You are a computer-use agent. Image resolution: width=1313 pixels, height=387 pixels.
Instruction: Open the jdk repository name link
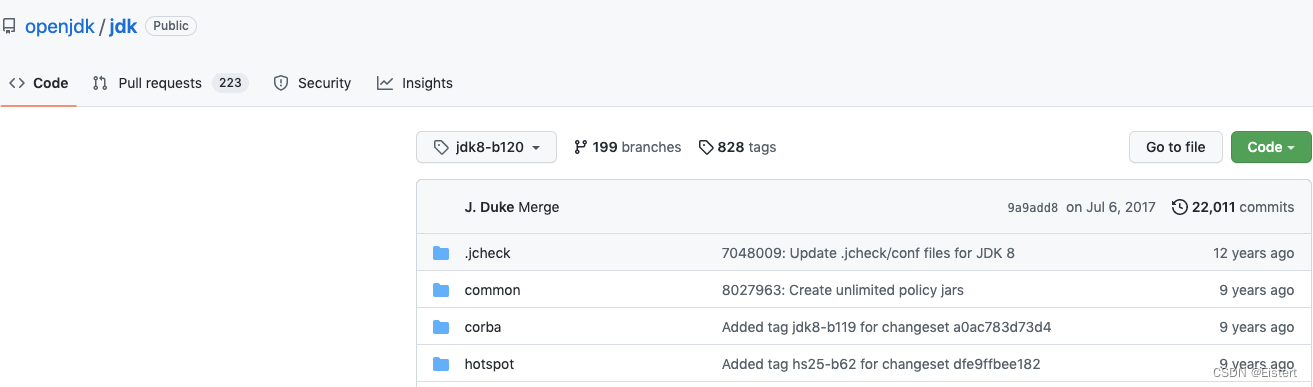pyautogui.click(x=123, y=27)
